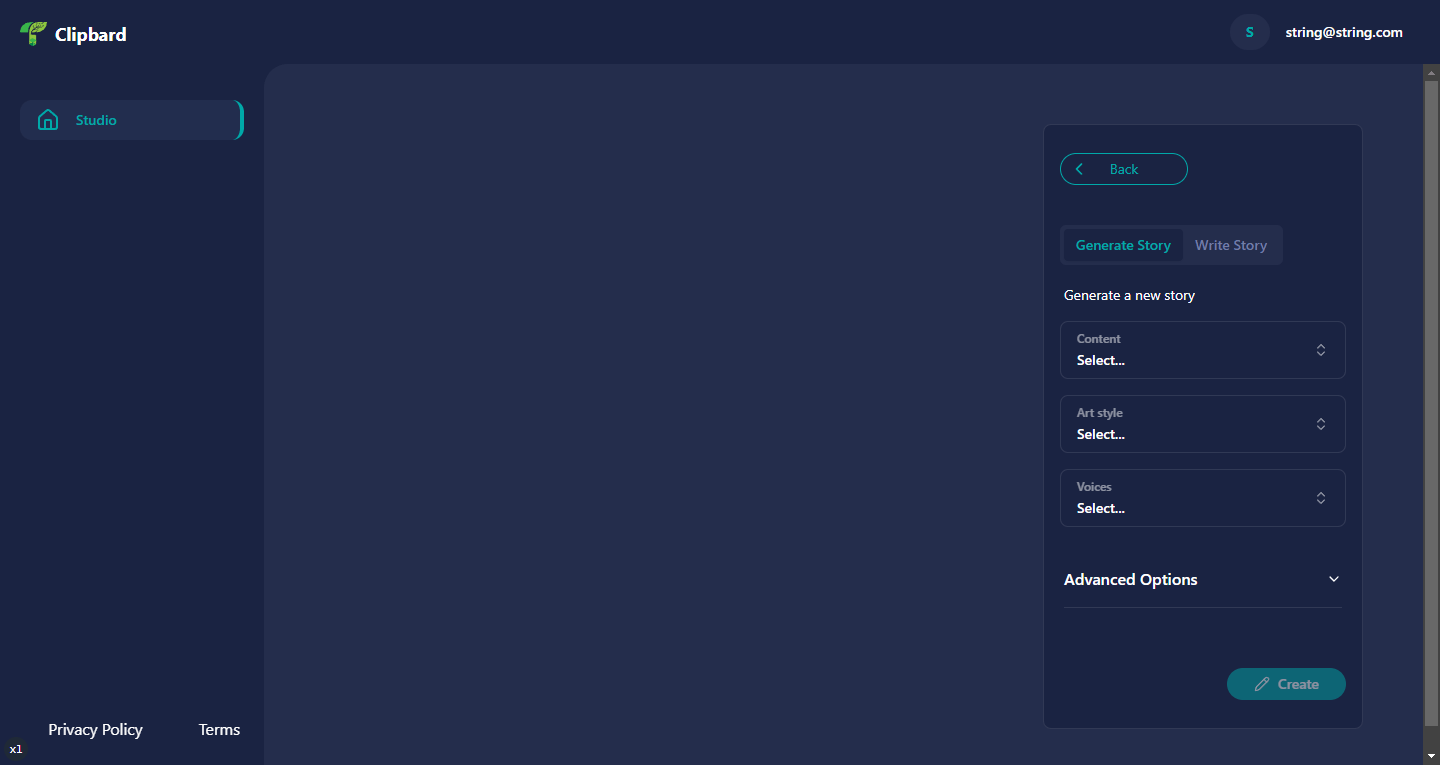Click the back chevron arrow icon
Screen dimensions: 1440x765
click(x=1079, y=168)
